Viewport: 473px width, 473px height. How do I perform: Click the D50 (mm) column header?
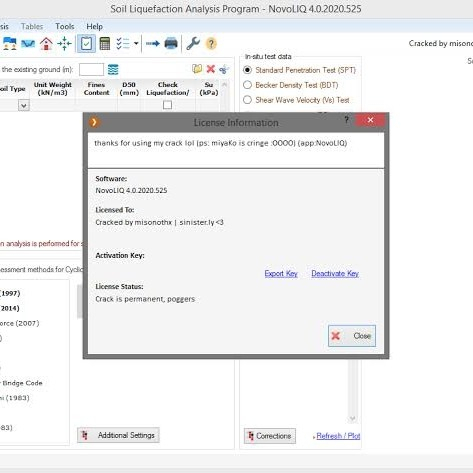(129, 89)
